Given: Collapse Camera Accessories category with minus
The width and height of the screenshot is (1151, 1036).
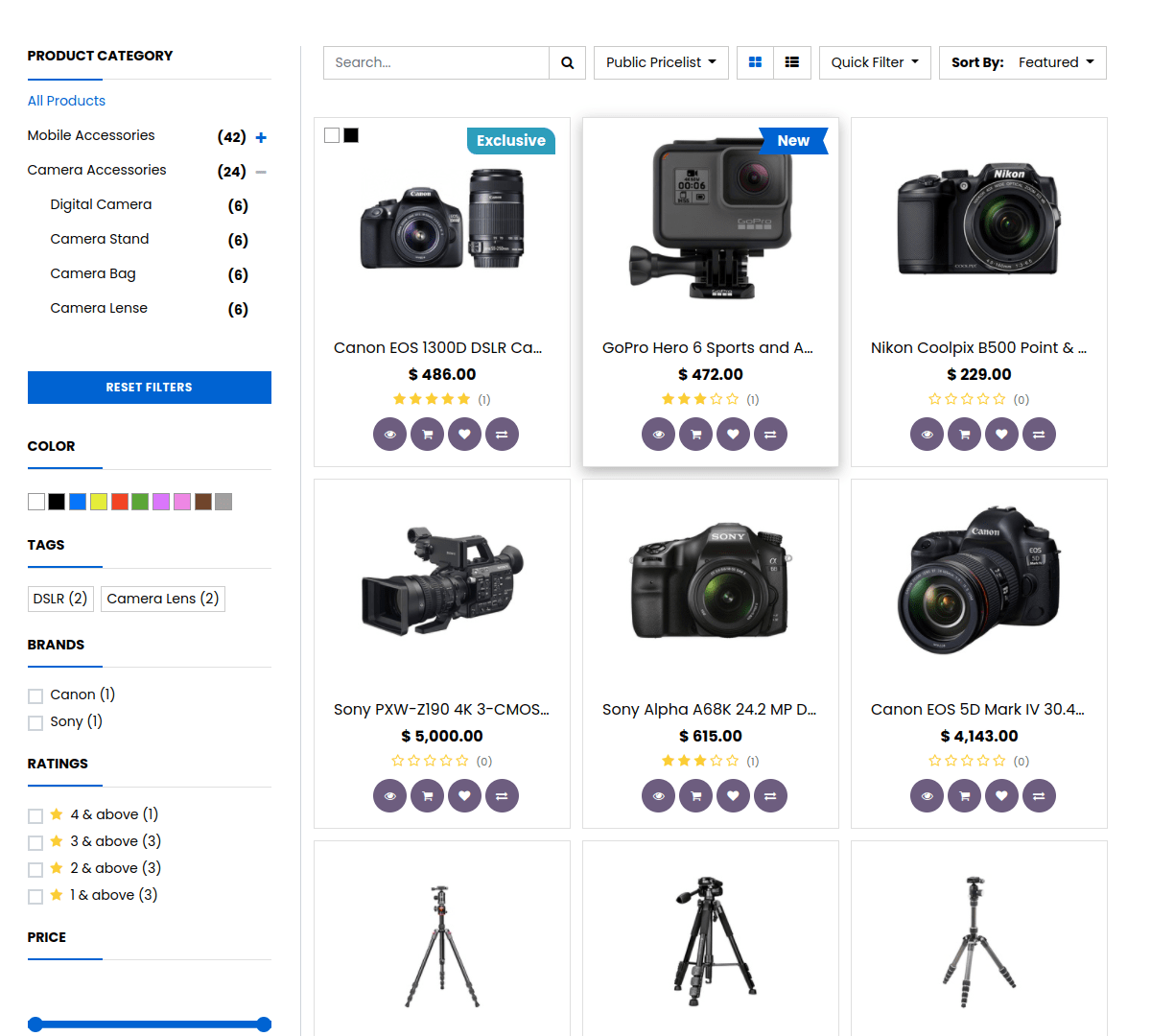Looking at the screenshot, I should click(261, 172).
